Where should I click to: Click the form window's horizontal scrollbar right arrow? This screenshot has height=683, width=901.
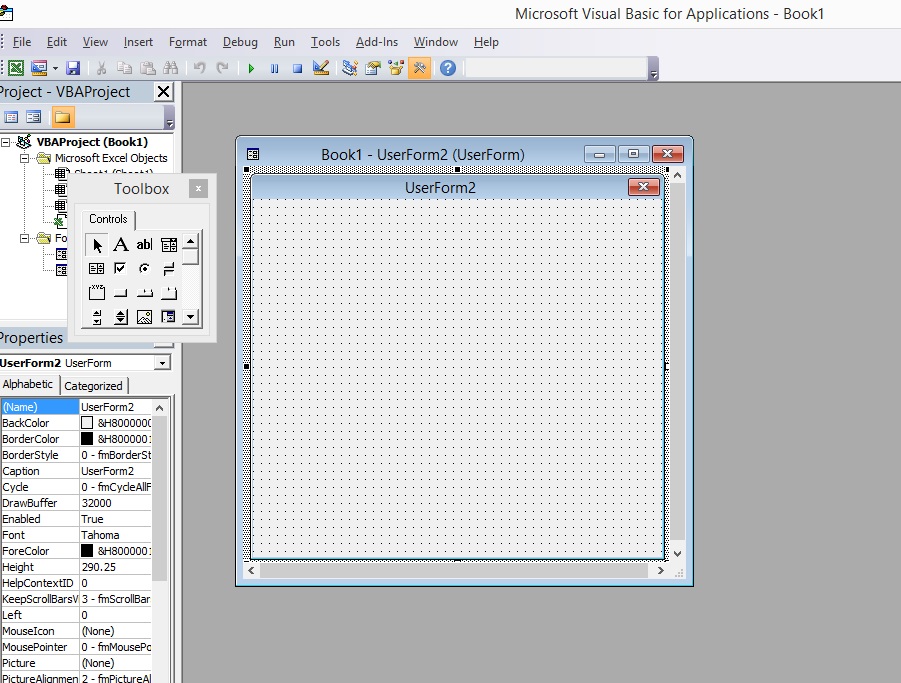pos(660,570)
